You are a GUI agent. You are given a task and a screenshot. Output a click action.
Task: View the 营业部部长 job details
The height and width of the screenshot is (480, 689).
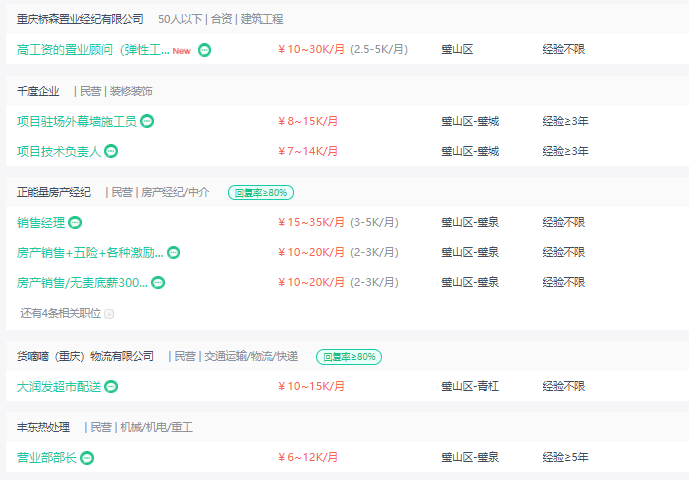47,458
